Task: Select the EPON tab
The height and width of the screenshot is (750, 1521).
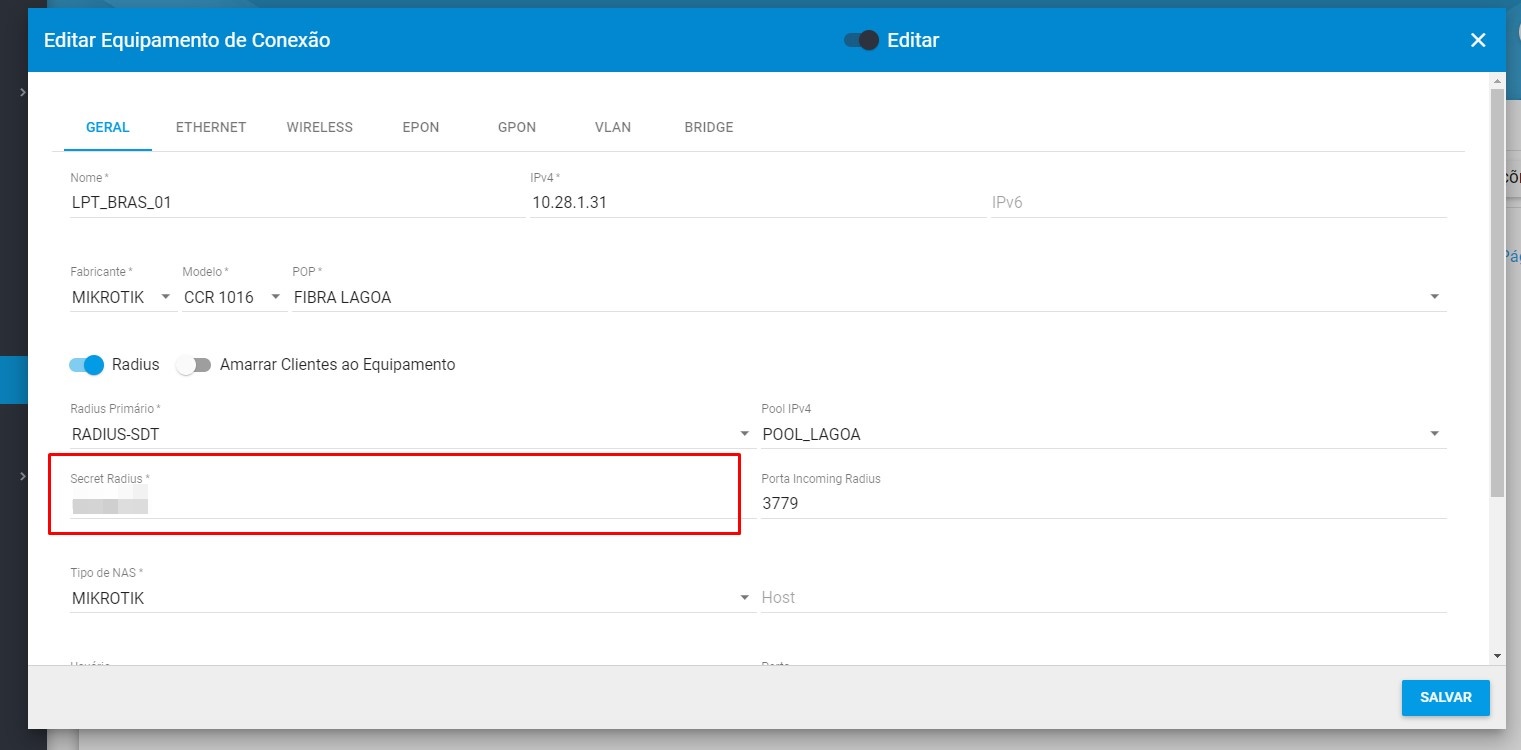Action: coord(421,128)
